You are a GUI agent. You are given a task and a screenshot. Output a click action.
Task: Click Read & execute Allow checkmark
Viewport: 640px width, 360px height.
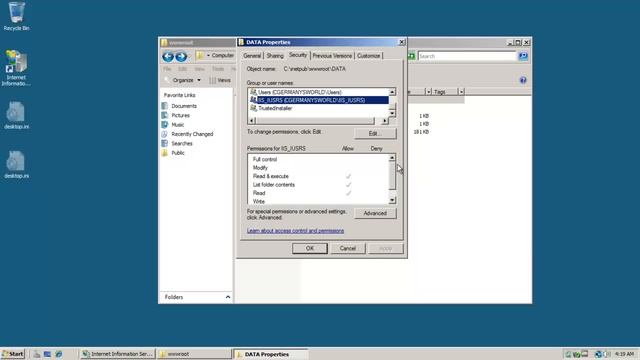[x=348, y=176]
